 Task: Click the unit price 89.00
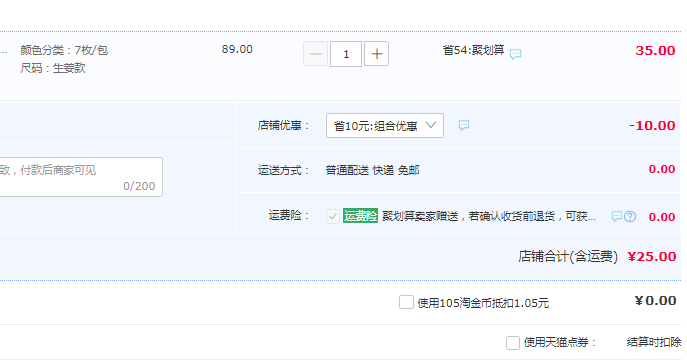pyautogui.click(x=237, y=50)
